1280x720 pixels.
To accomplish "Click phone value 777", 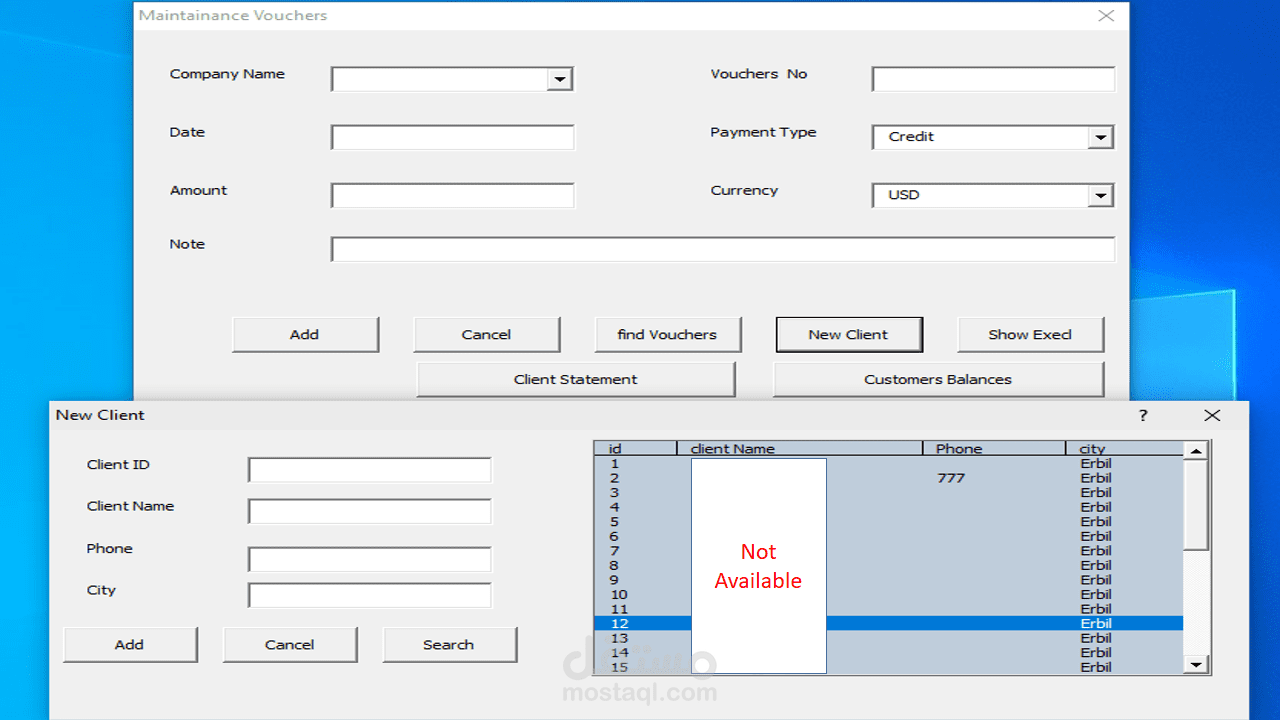I will pyautogui.click(x=951, y=478).
